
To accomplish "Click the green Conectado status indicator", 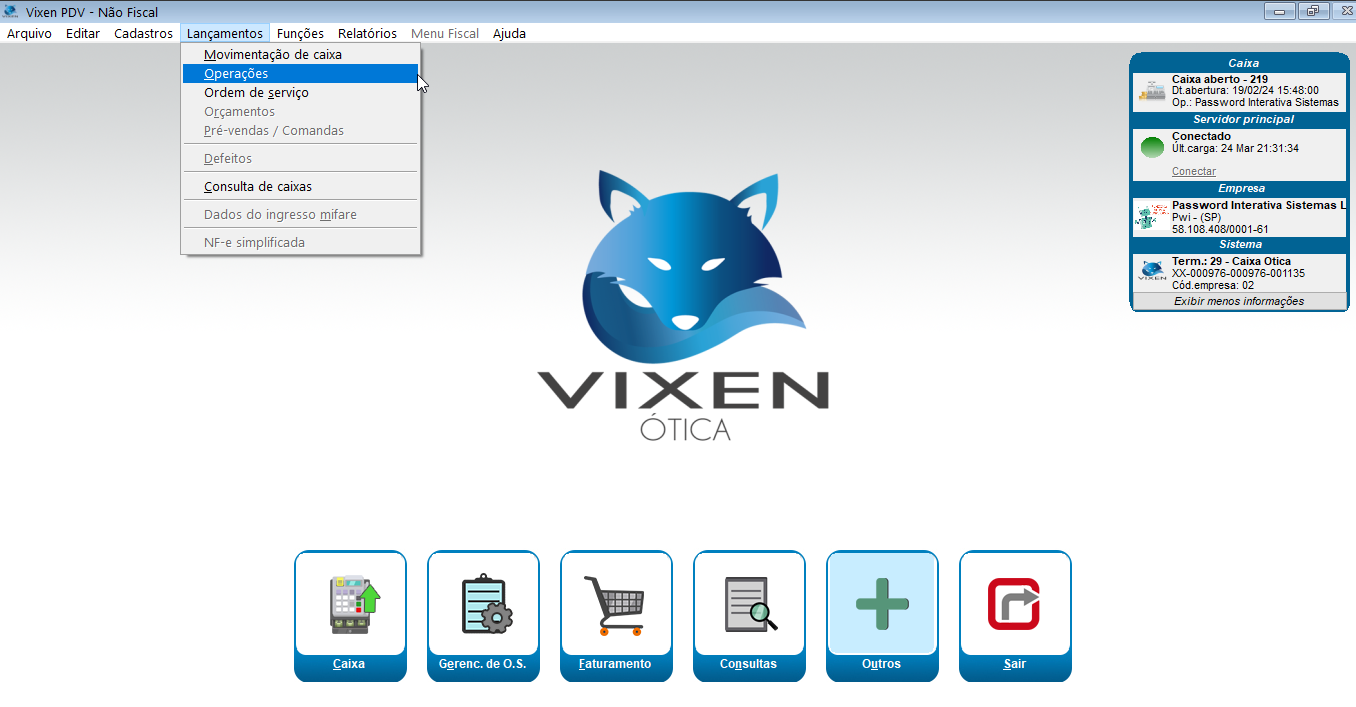I will 1153,147.
